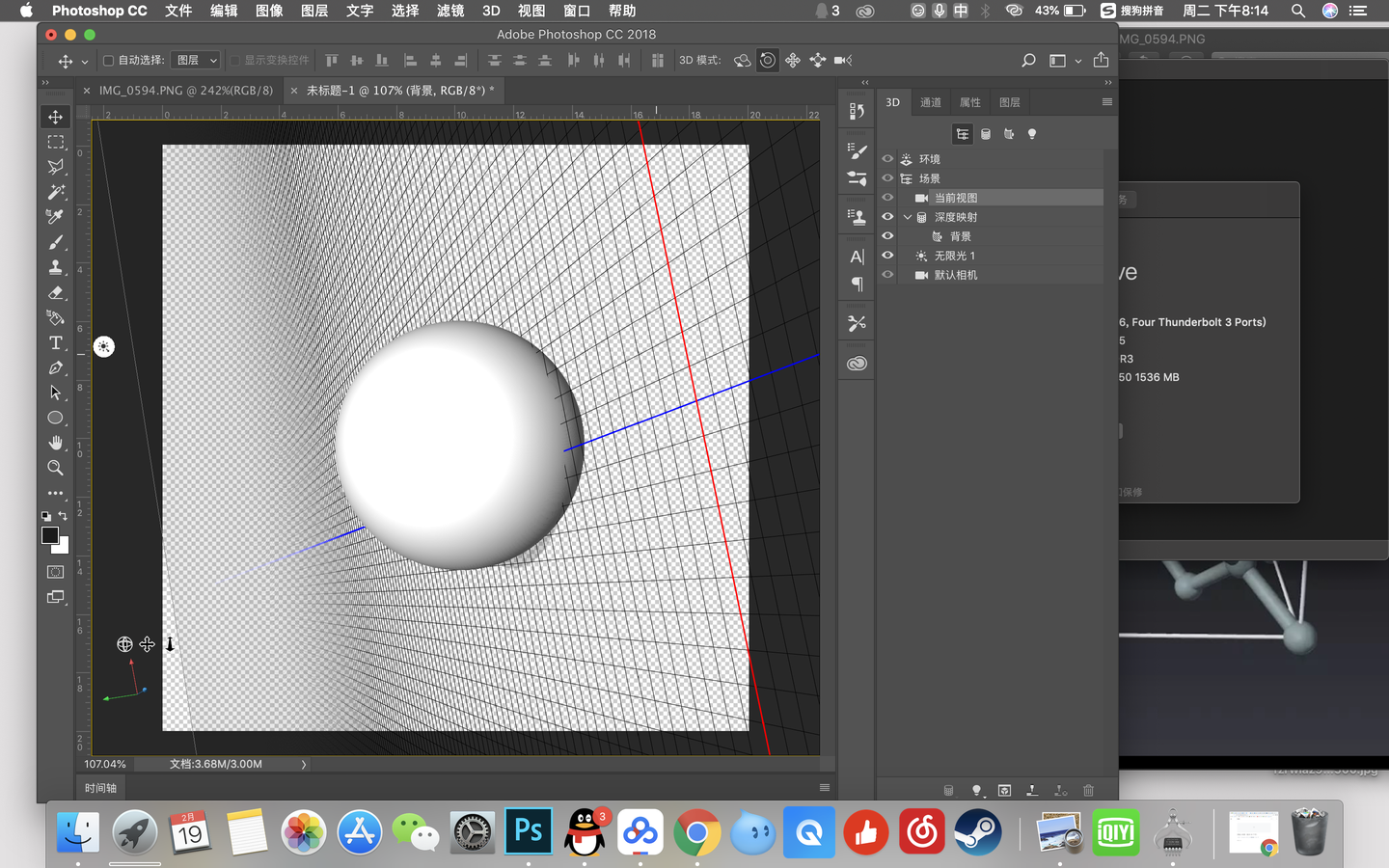Filter 3D panel by meshes
This screenshot has height=868, width=1389.
pyautogui.click(x=986, y=134)
